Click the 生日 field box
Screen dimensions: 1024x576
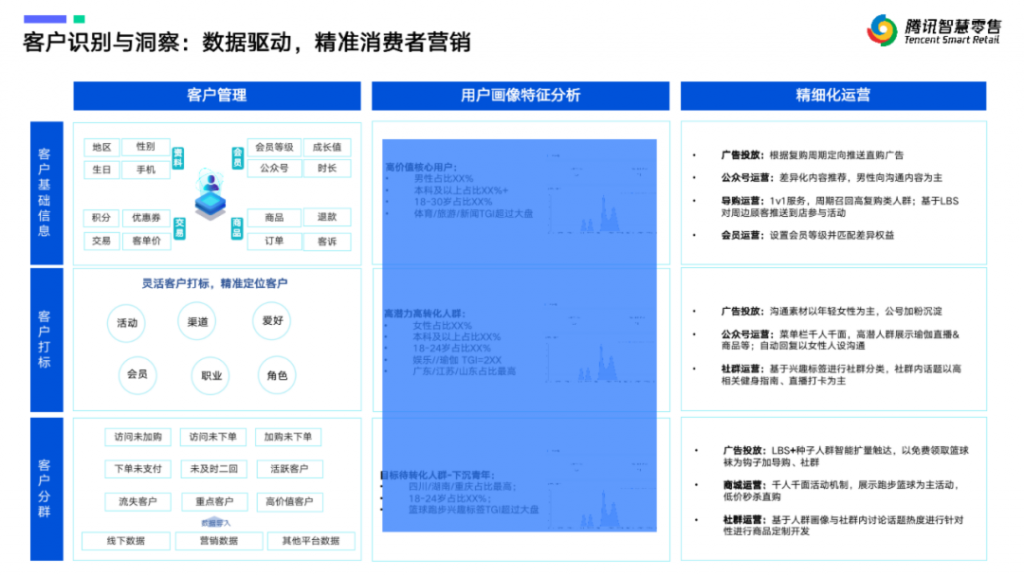(x=101, y=170)
